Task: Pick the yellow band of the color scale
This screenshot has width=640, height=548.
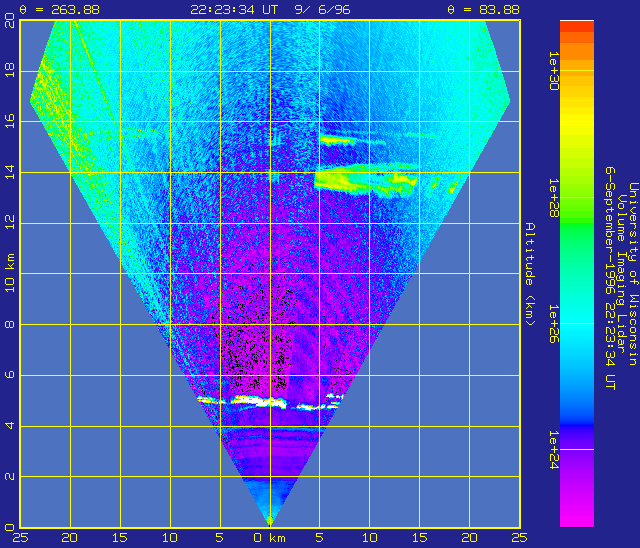Action: coord(577,122)
